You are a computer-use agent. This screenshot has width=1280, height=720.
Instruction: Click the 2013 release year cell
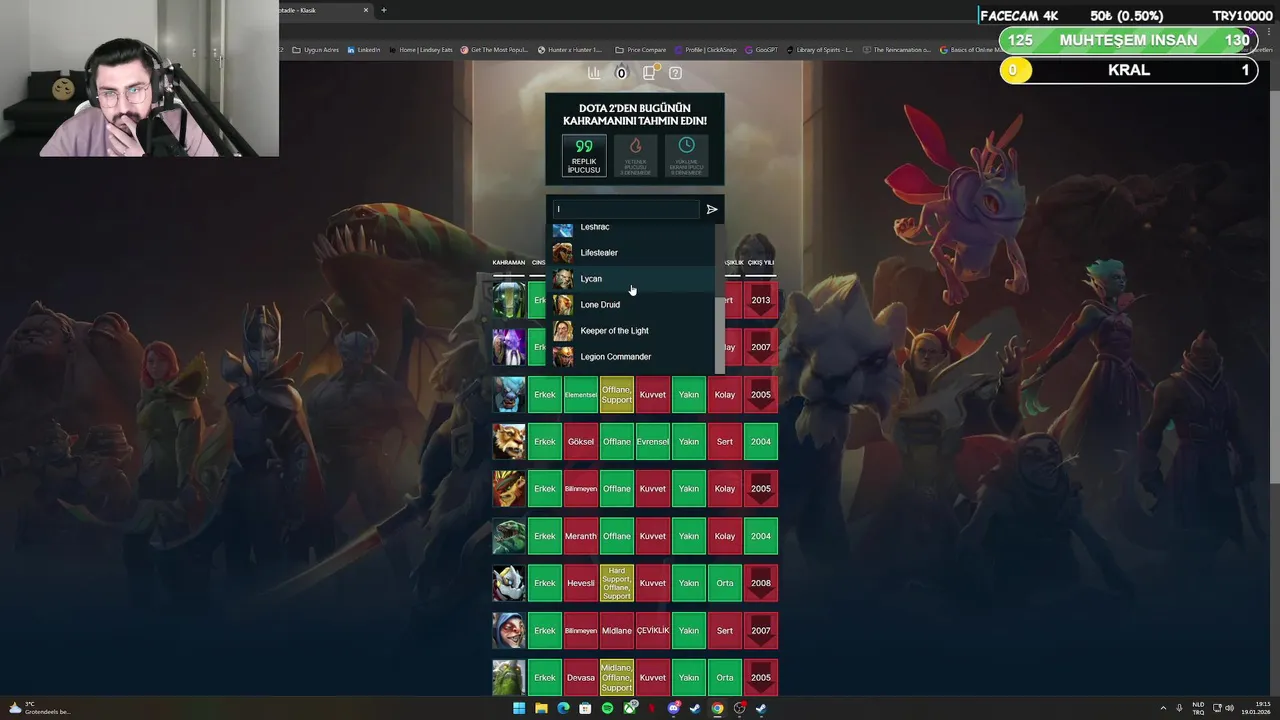761,300
